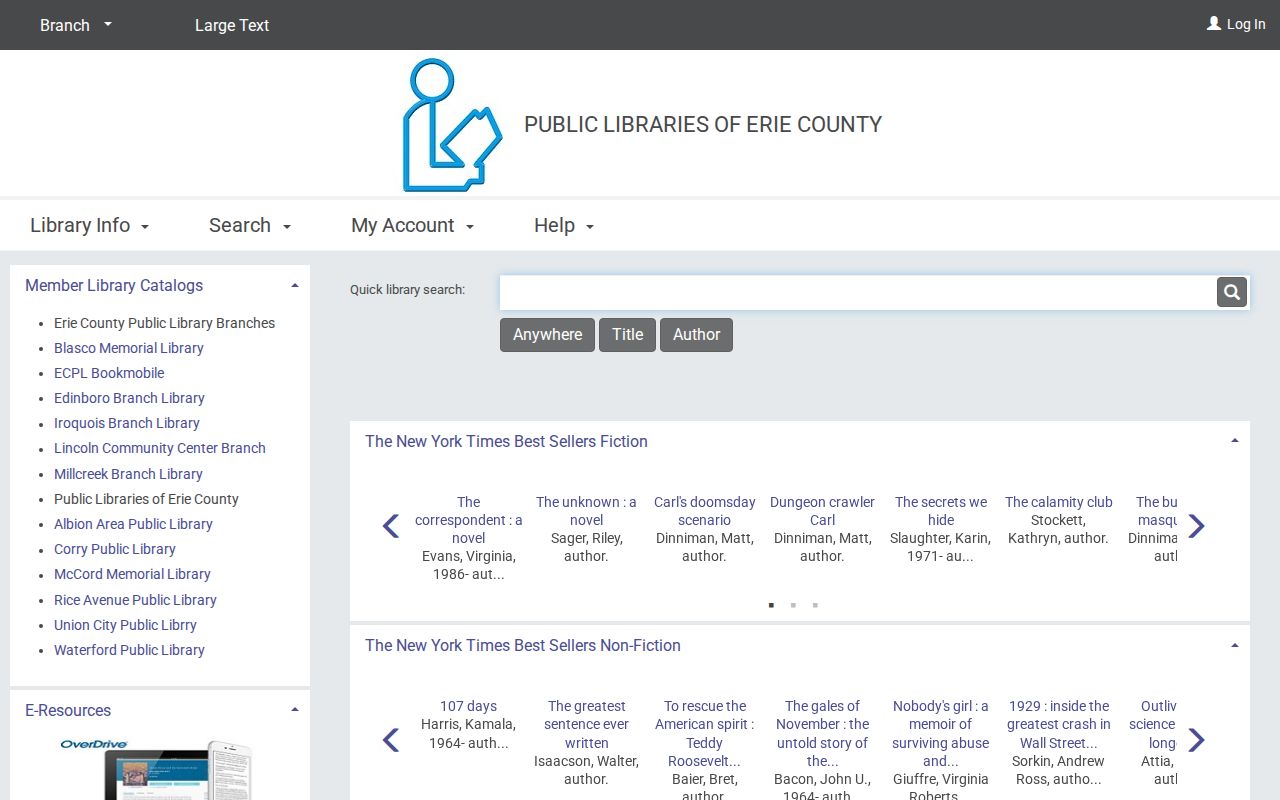
Task: Switch to Large Text mode
Action: pos(232,25)
